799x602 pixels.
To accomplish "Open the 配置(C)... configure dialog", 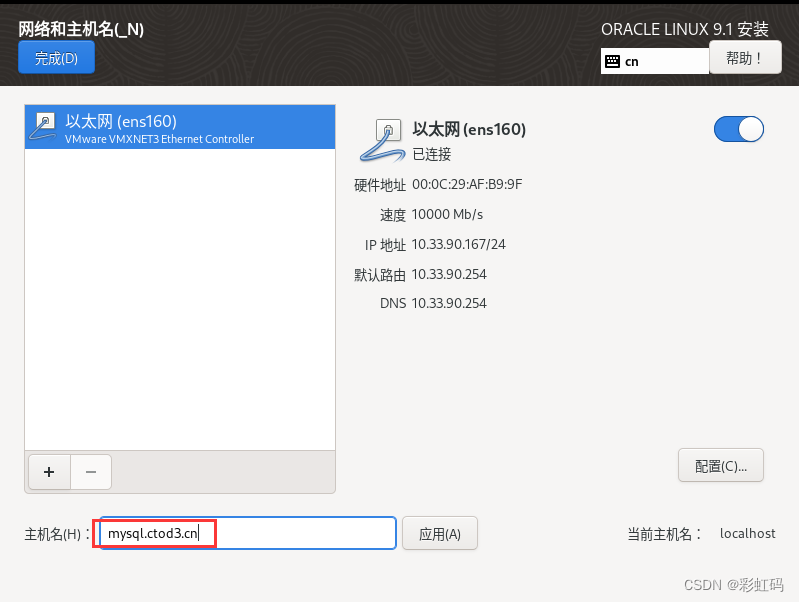I will [721, 465].
